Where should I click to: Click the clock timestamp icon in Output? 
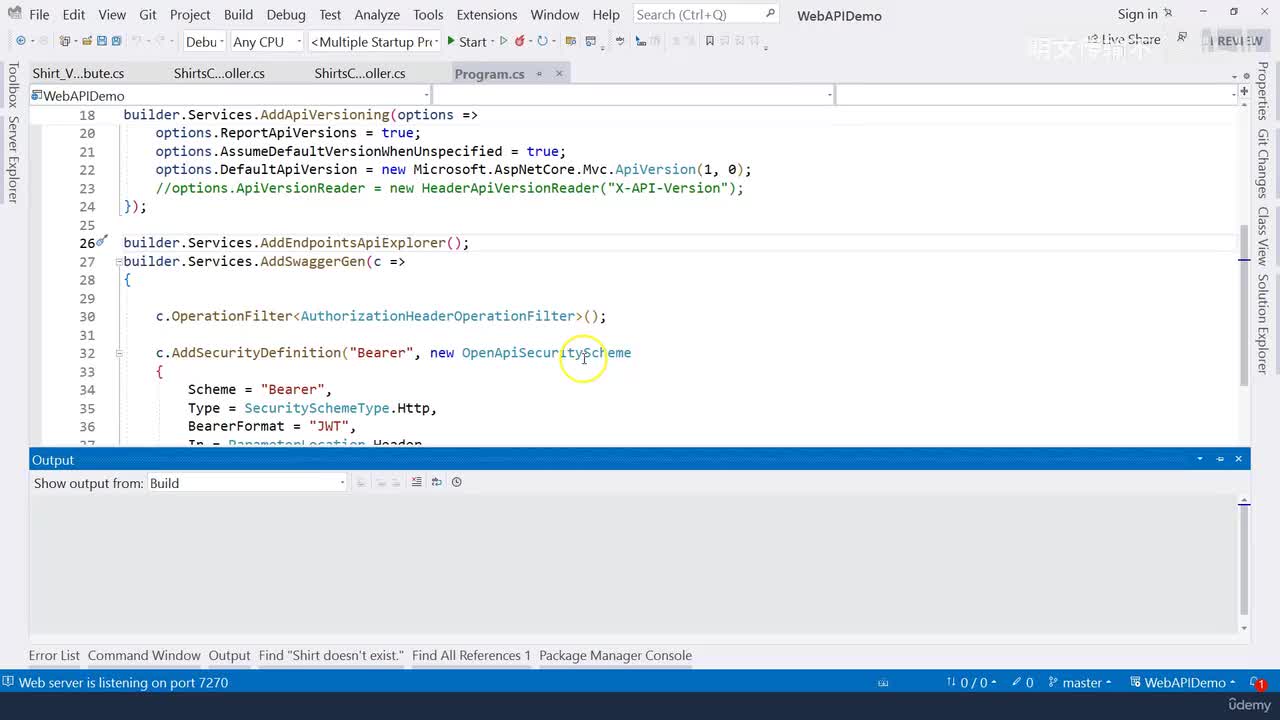pos(456,482)
